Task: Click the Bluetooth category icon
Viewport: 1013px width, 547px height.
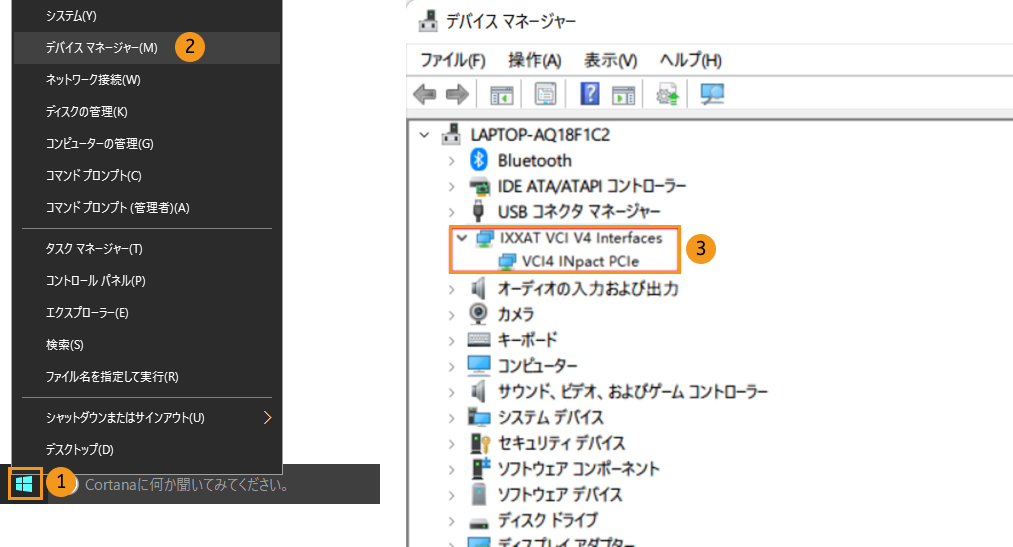Action: coord(479,160)
